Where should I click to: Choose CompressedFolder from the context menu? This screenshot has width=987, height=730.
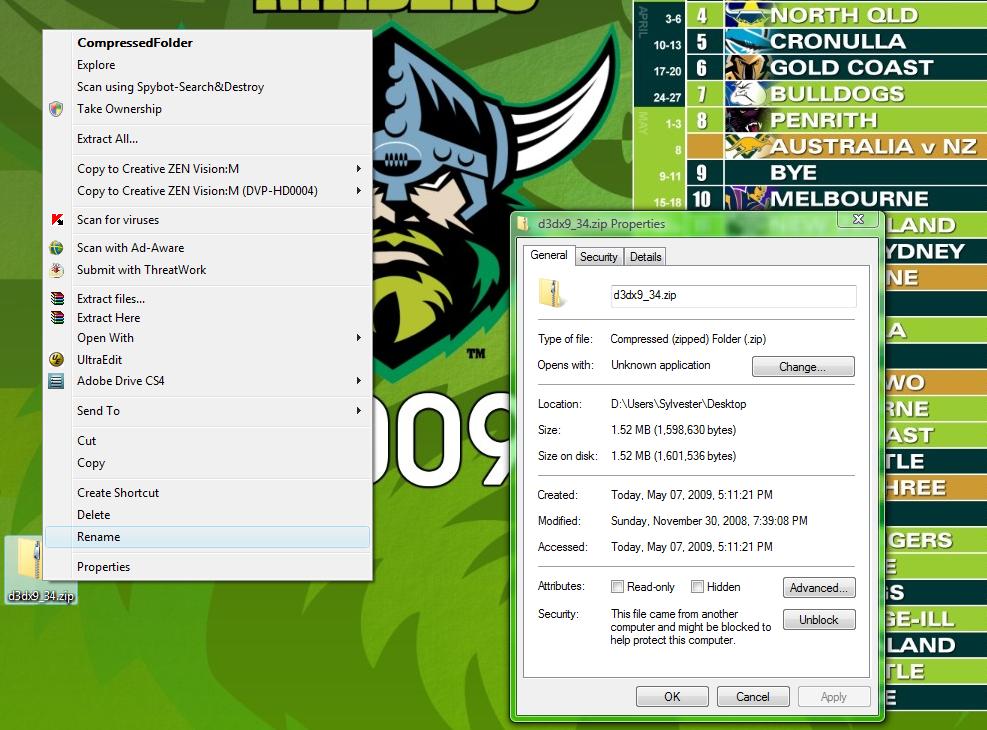(207, 43)
